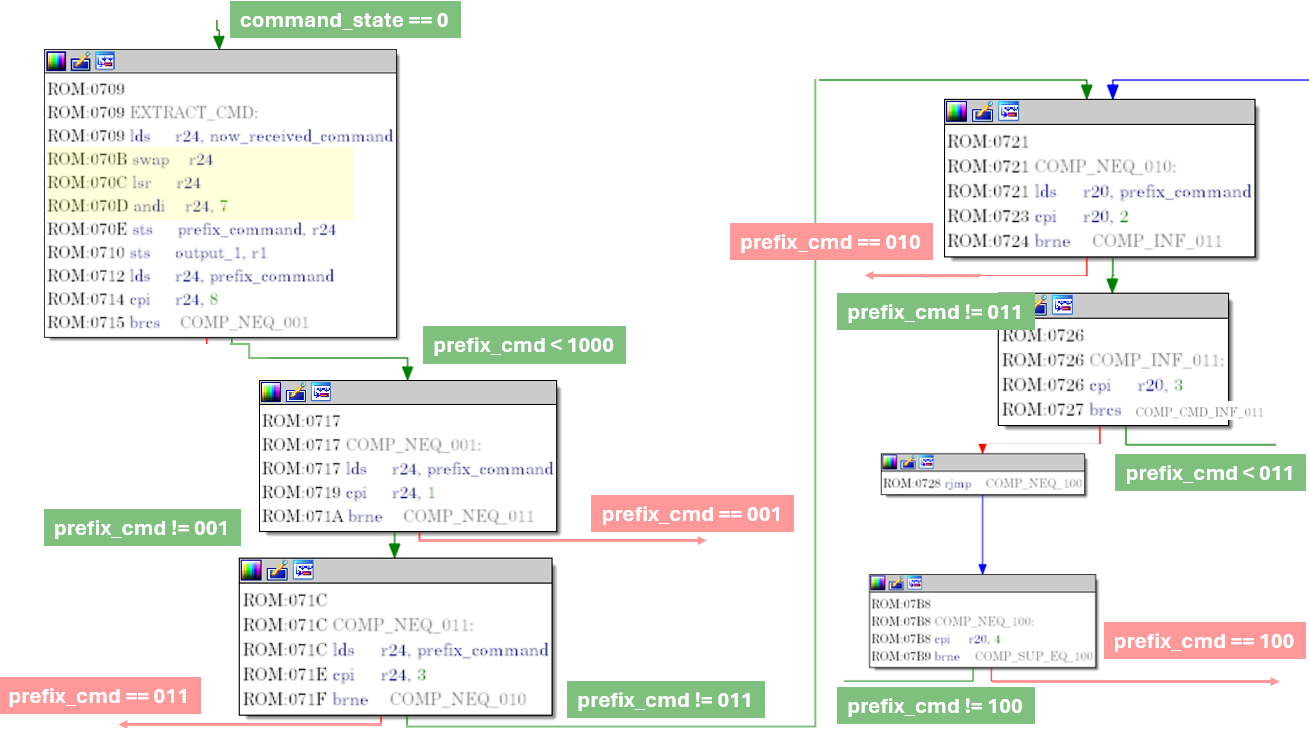Click the graph icon on COMP_NEQ_010 block

1008,111
